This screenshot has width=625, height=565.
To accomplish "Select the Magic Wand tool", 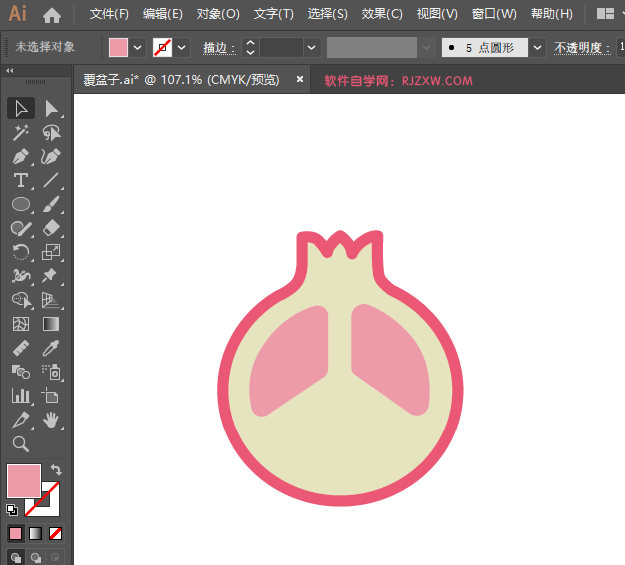I will 21,133.
